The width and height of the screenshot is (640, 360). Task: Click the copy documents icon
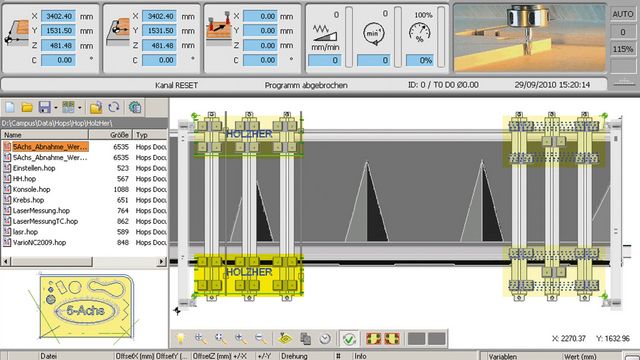point(305,338)
